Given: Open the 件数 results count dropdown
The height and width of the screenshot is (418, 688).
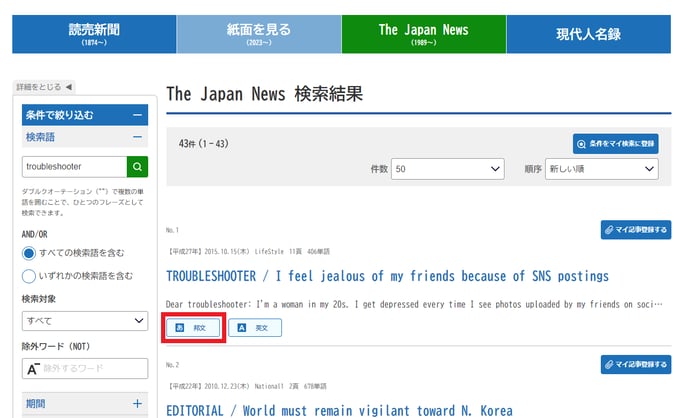Looking at the screenshot, I should click(x=447, y=170).
